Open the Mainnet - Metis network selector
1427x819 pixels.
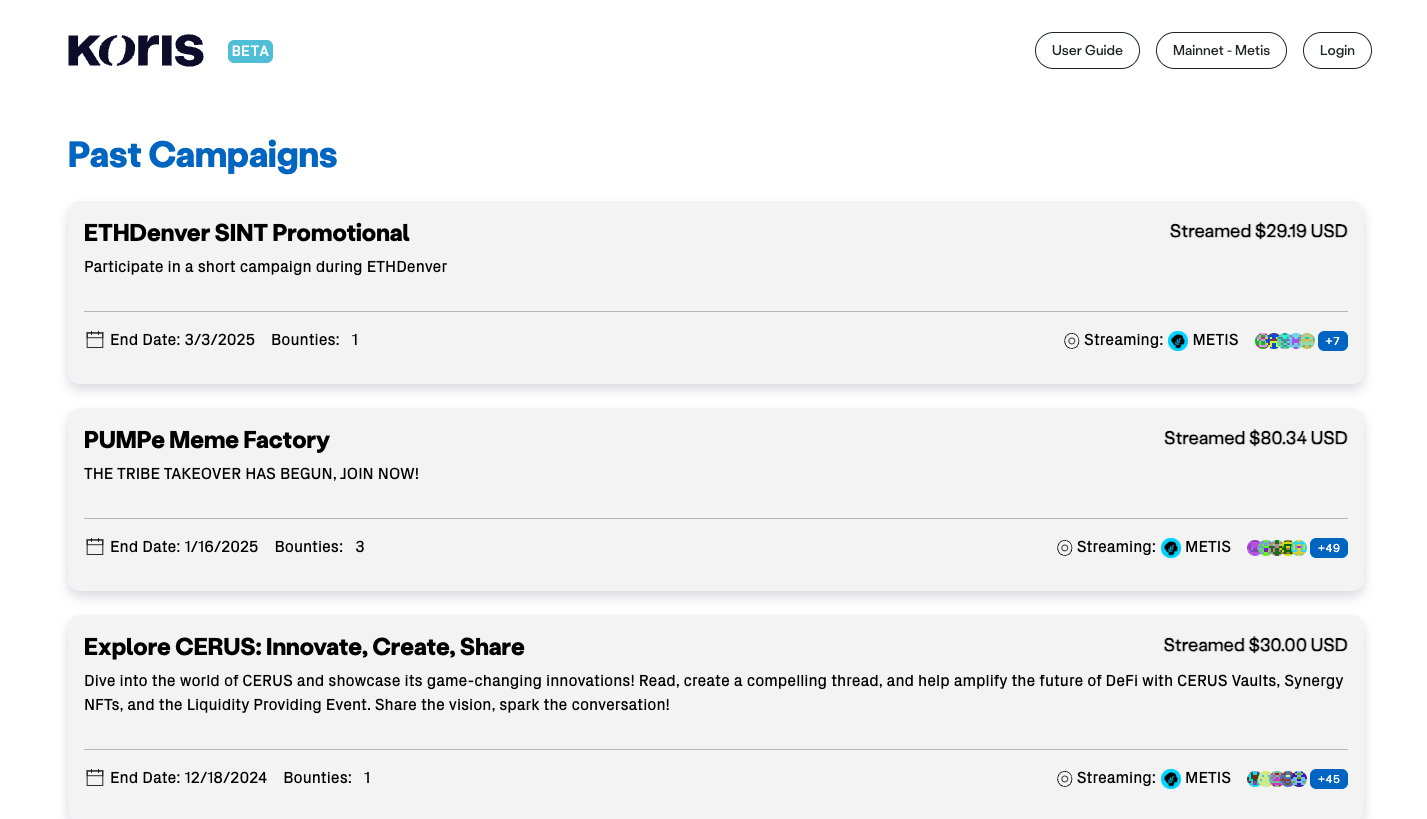[x=1221, y=50]
